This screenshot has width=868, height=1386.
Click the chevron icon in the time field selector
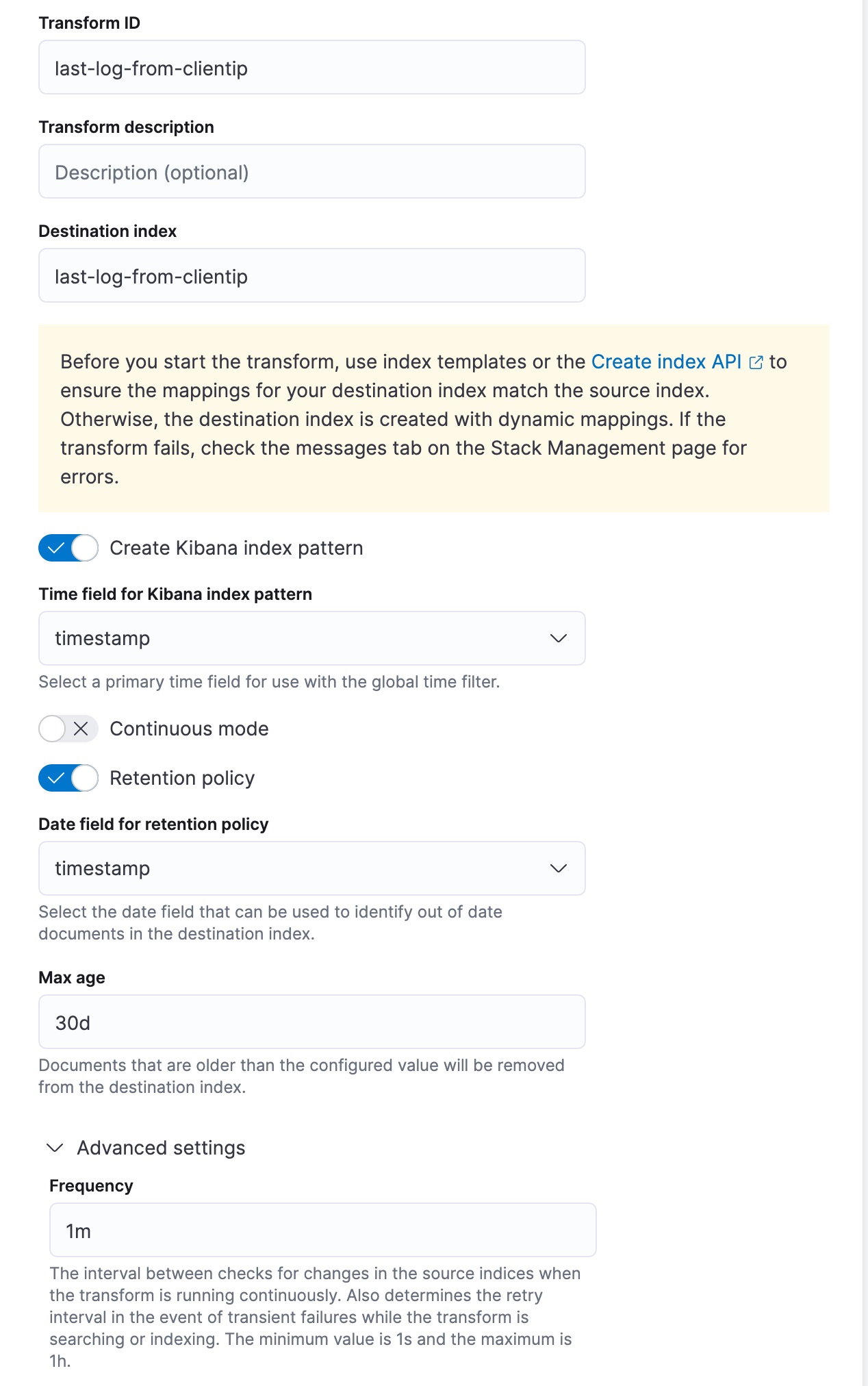[560, 638]
